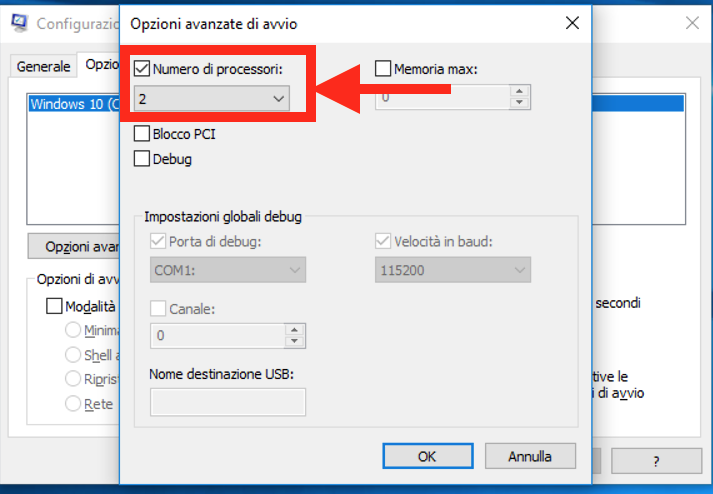Increase Memoria max with the up arrow
This screenshot has height=494, width=713.
(519, 91)
